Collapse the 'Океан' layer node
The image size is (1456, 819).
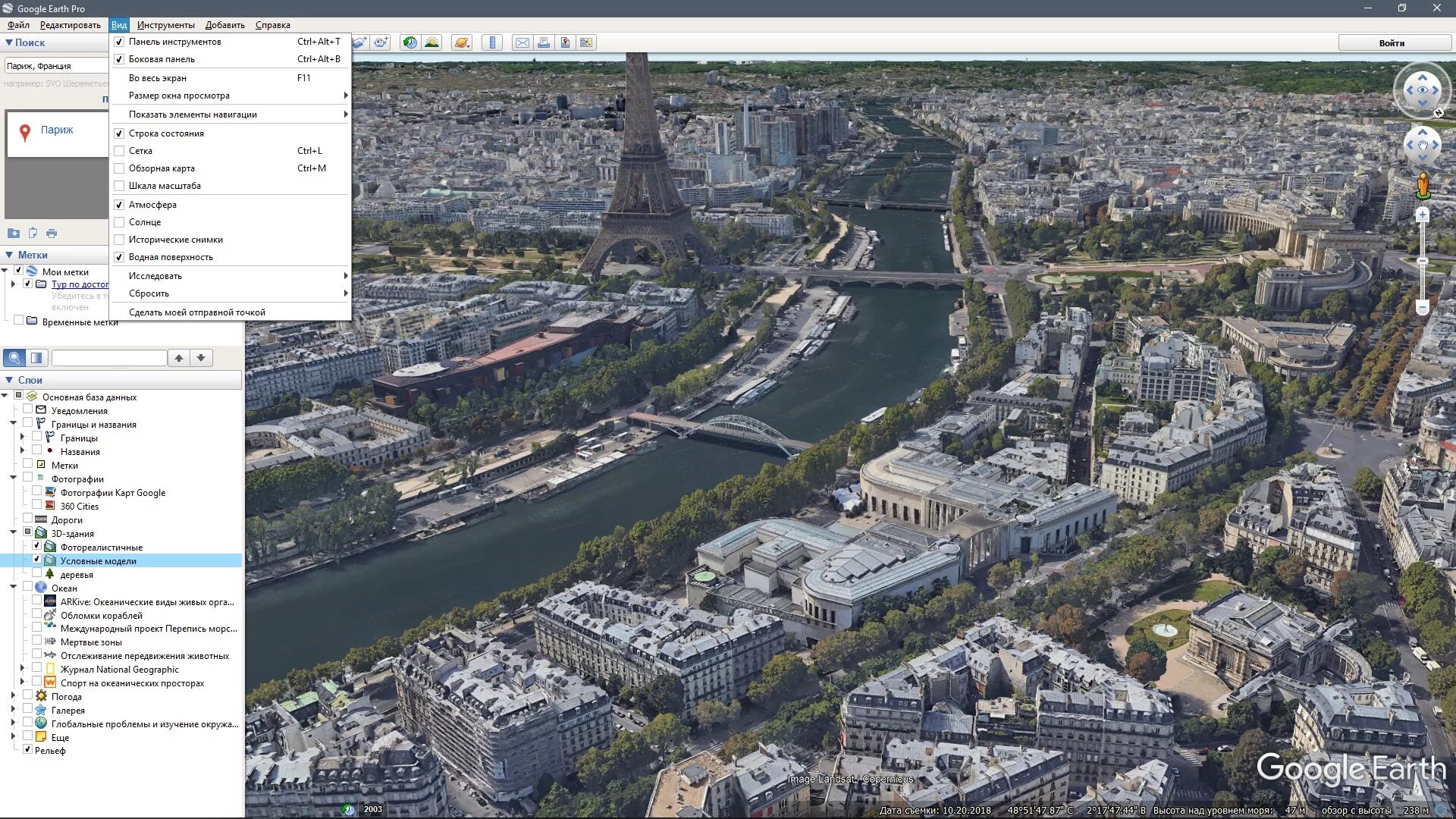tap(13, 587)
